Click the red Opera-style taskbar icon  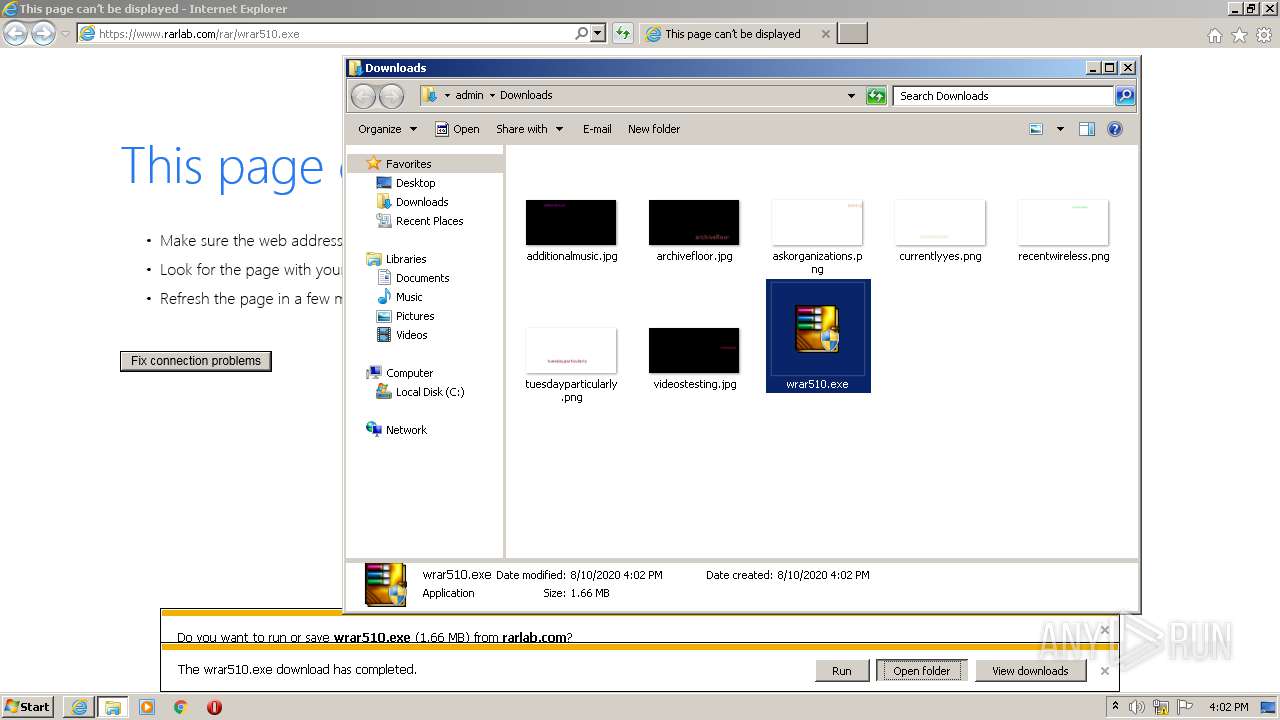214,707
